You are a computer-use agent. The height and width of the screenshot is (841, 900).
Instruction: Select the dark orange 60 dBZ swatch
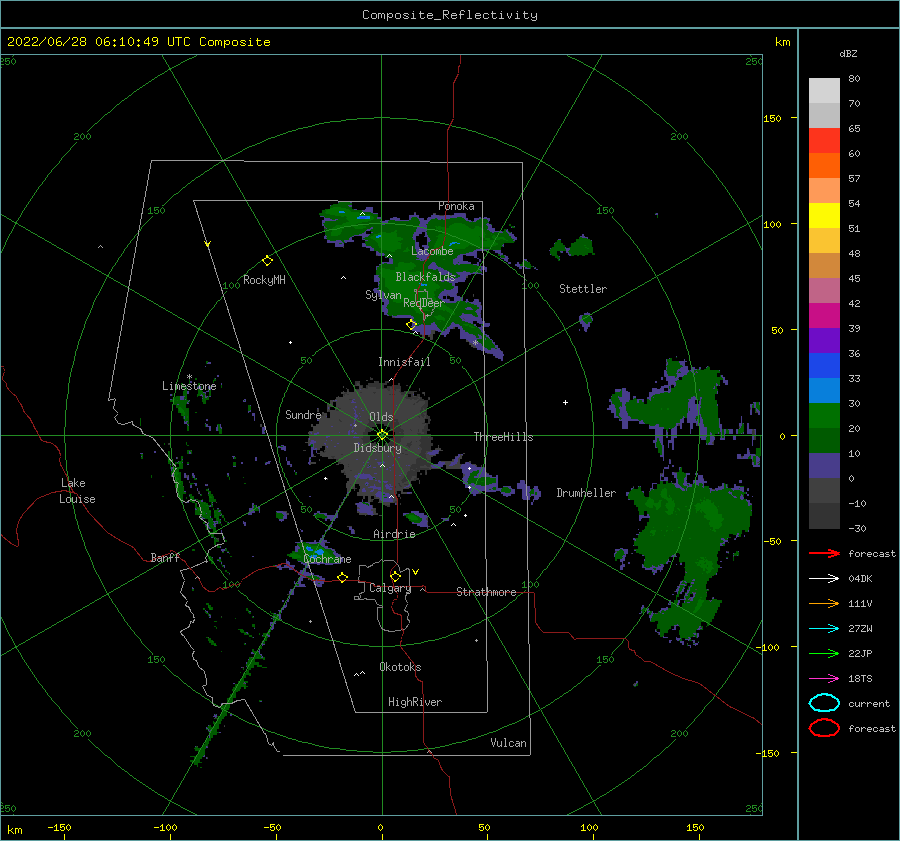(x=824, y=165)
